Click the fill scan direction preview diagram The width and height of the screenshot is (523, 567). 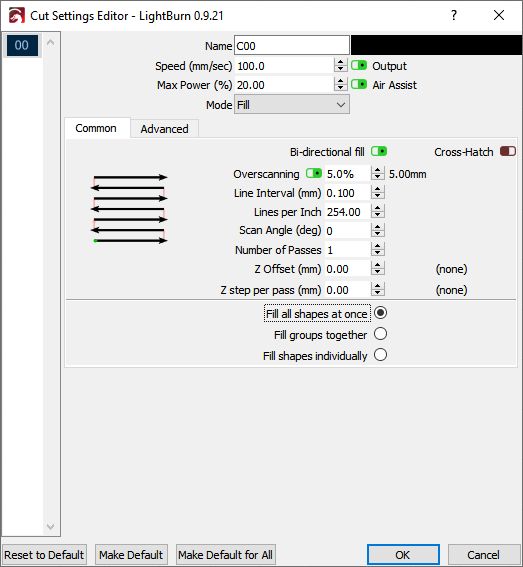click(129, 209)
